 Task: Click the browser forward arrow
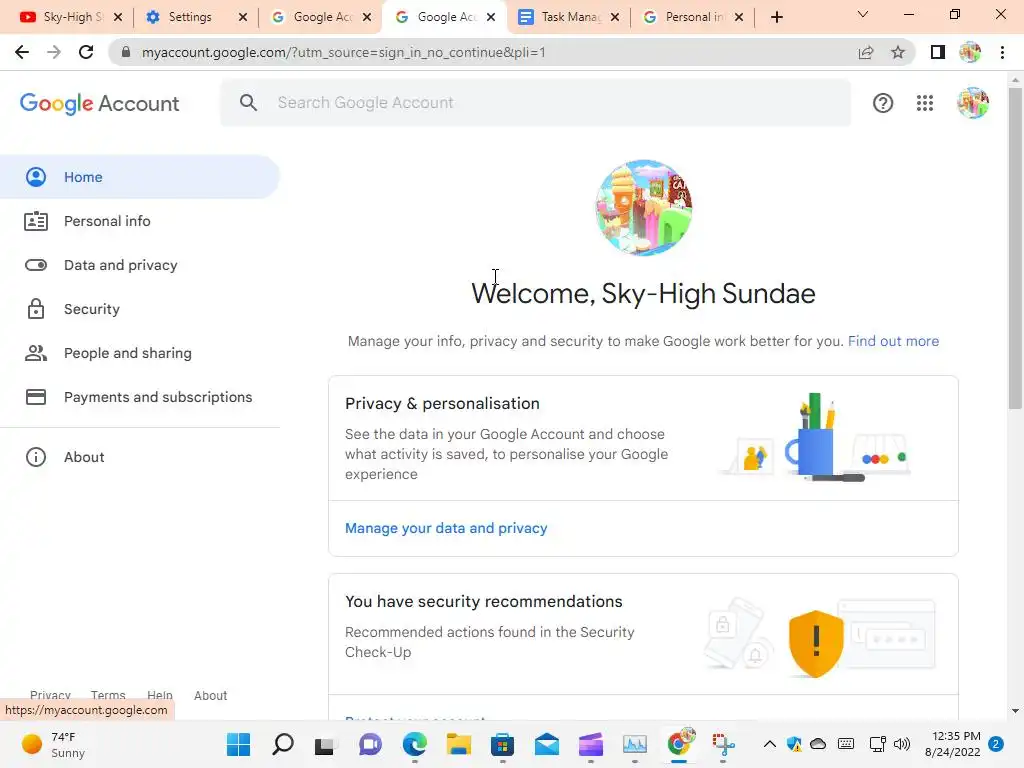click(54, 52)
